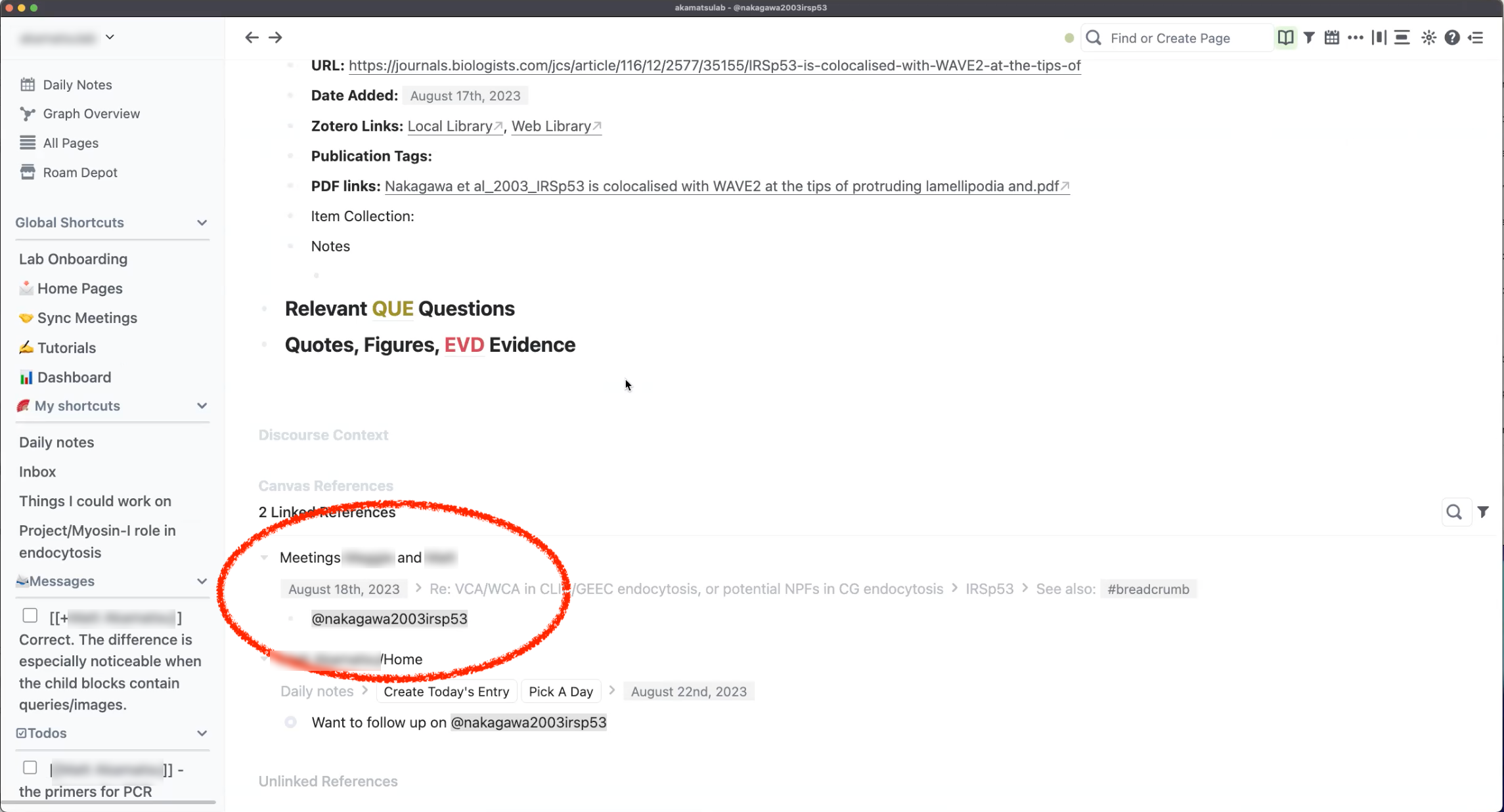
Task: Open the three-dots more options menu
Action: tap(1356, 37)
